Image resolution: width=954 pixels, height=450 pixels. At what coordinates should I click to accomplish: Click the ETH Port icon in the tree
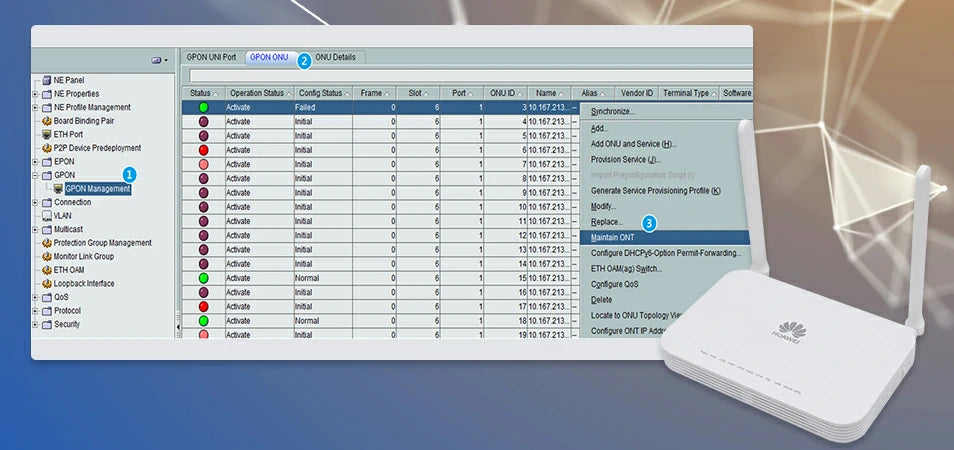tap(46, 134)
